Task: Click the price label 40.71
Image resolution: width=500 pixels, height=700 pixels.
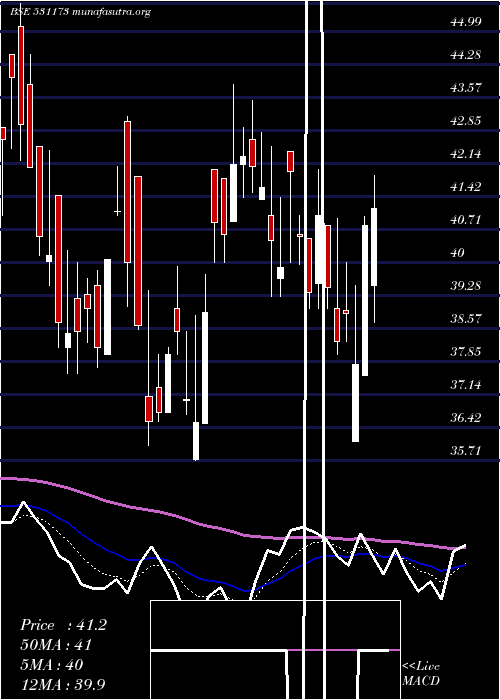Action: 466,220
